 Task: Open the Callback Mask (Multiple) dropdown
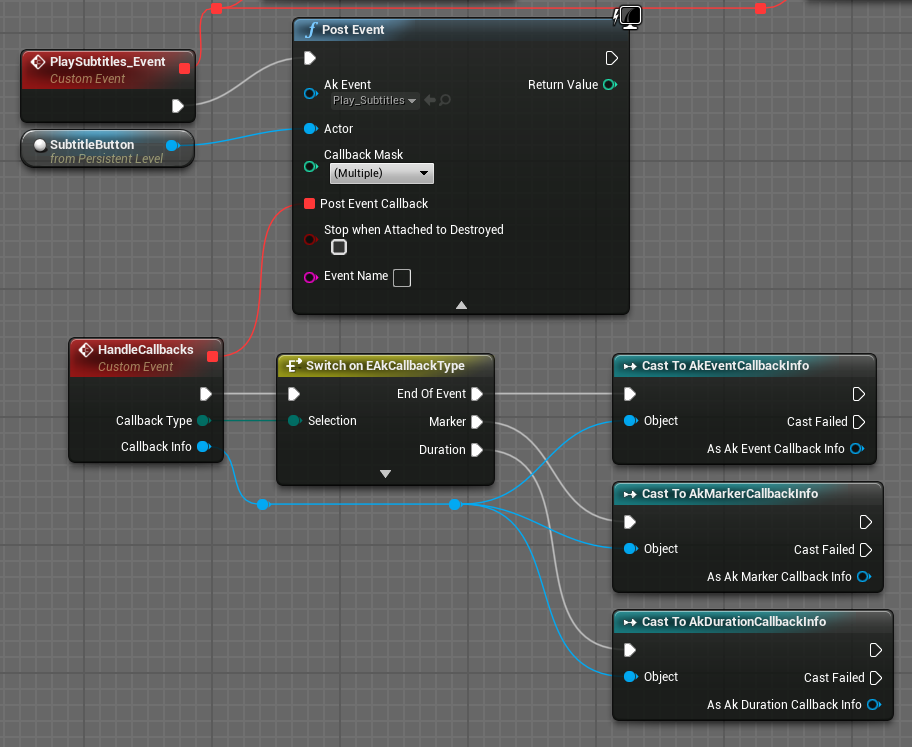click(x=381, y=174)
